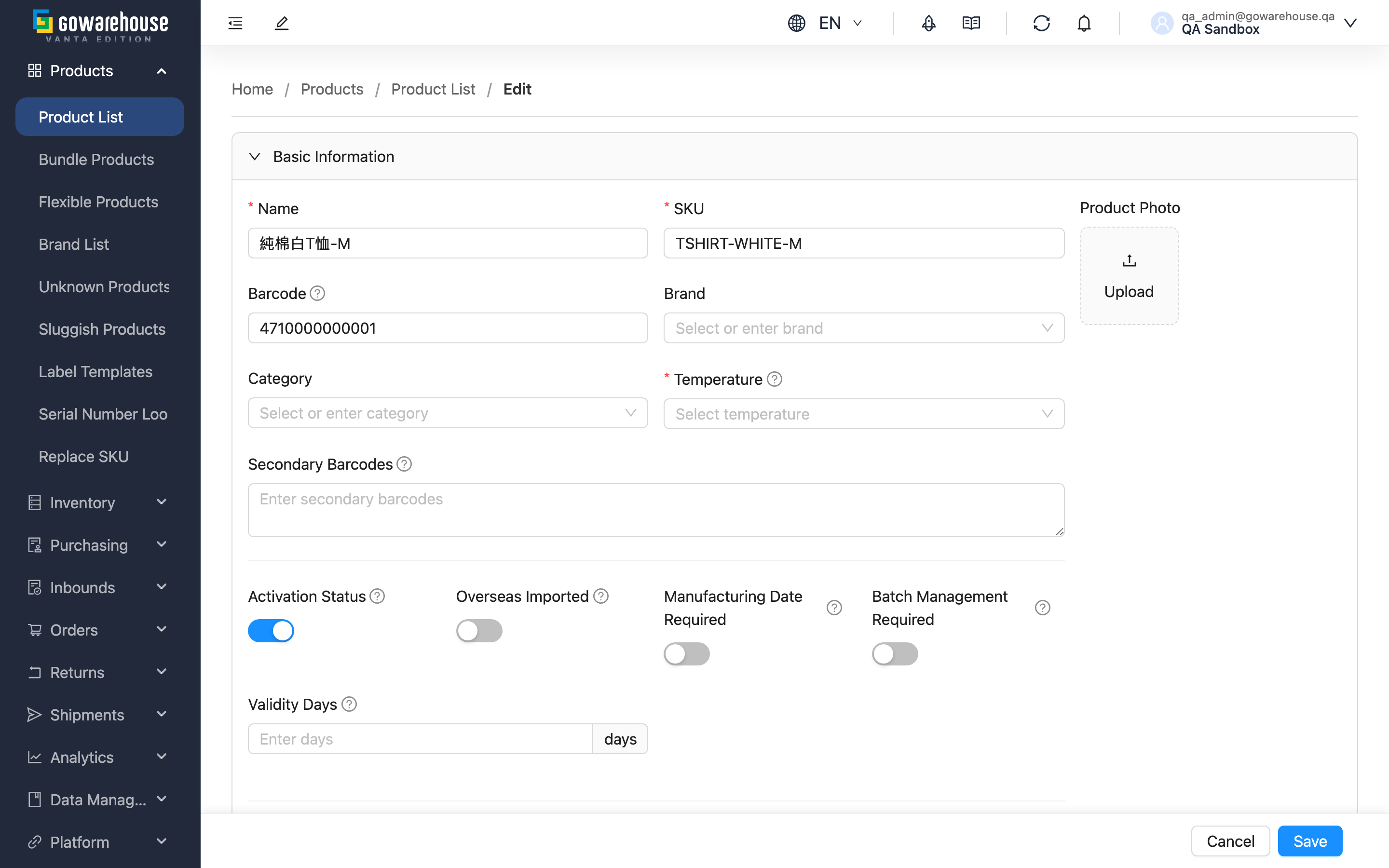Go to Products breadcrumb link
Screen dimensions: 1389x868
(x=332, y=89)
